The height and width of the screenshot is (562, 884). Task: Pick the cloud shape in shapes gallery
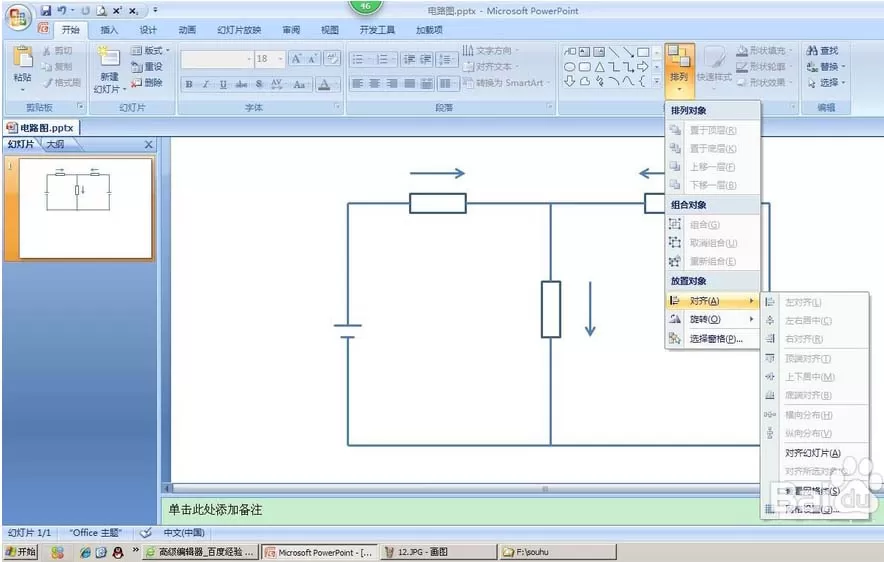[585, 81]
